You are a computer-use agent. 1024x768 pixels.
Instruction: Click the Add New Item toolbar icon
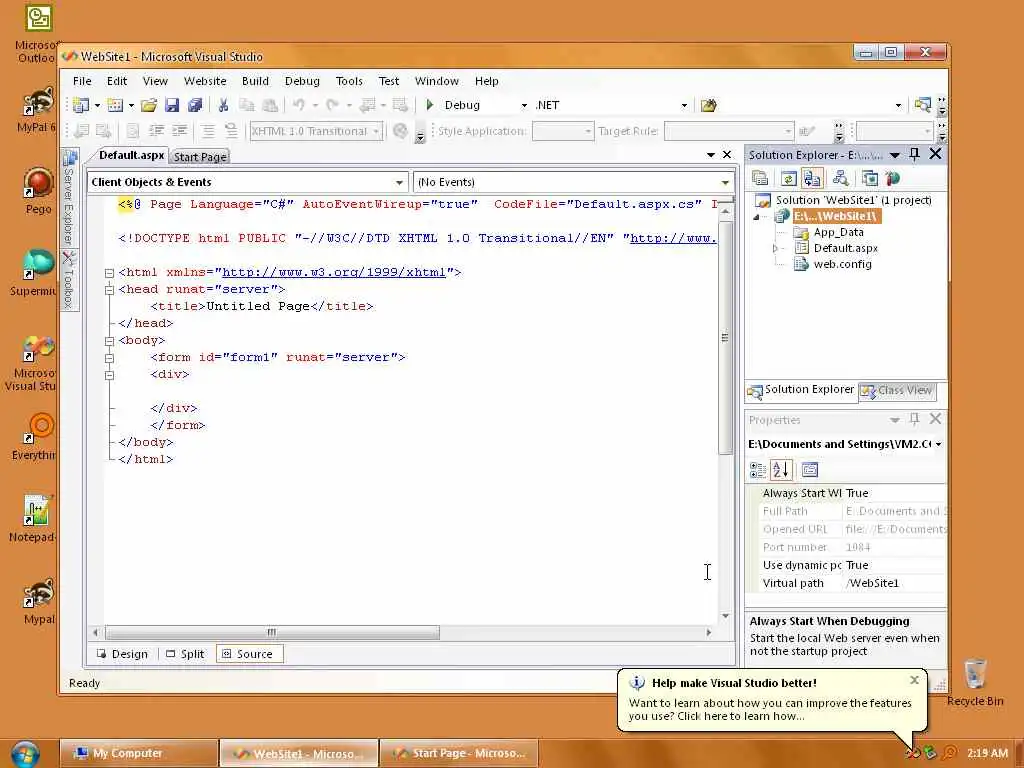(115, 105)
